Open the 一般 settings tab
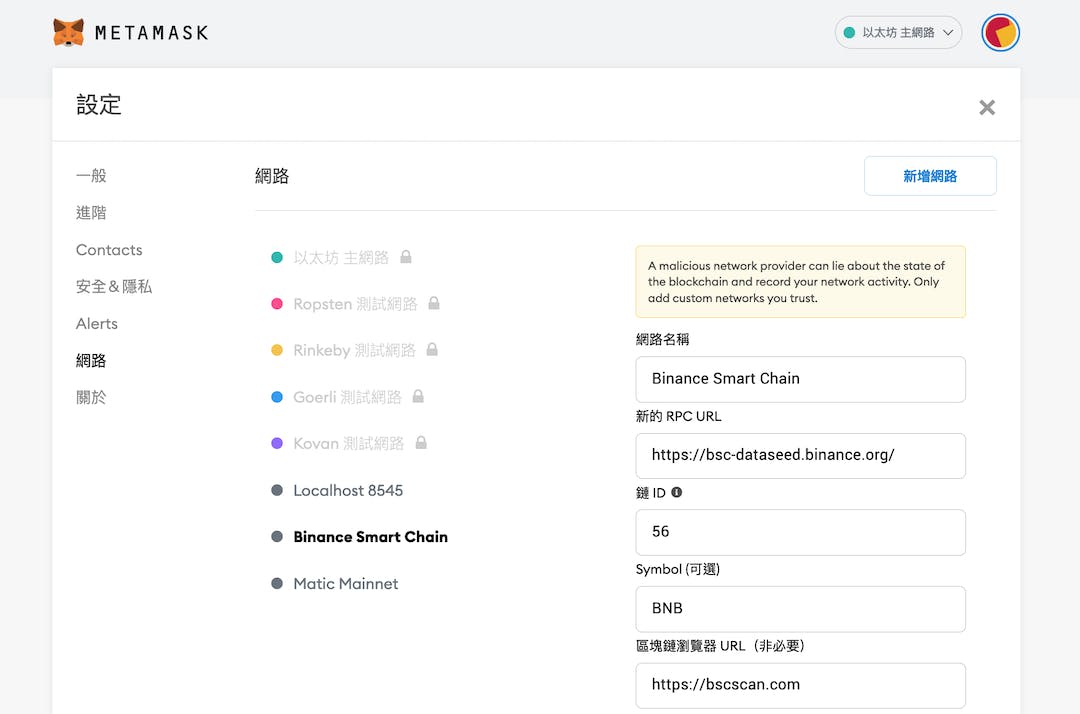 click(x=91, y=176)
